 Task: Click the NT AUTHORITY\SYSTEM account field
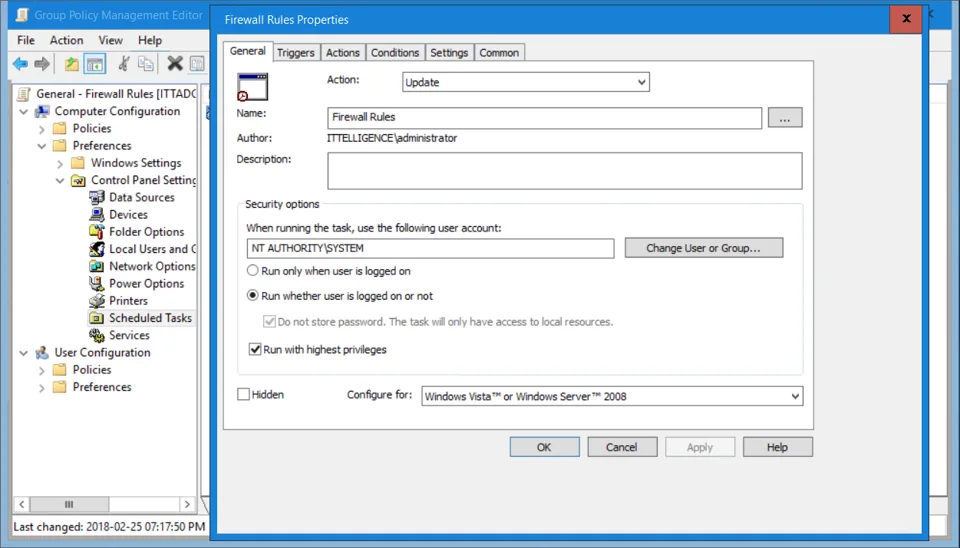pyautogui.click(x=430, y=248)
